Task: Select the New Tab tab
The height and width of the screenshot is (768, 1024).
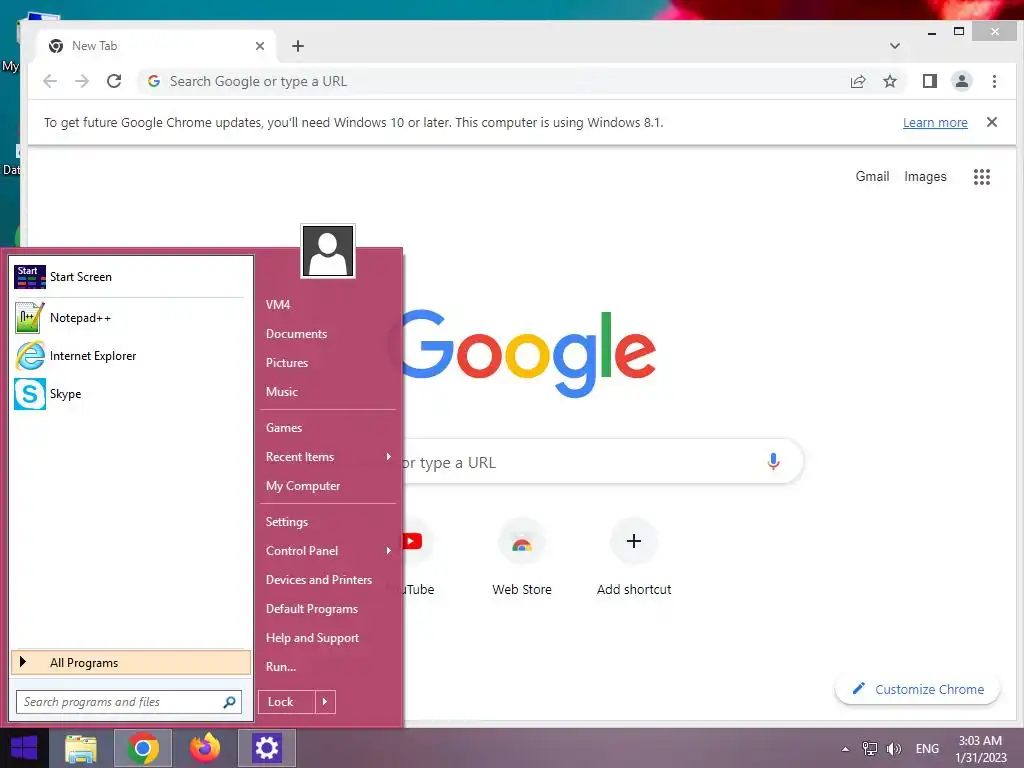Action: pos(155,46)
